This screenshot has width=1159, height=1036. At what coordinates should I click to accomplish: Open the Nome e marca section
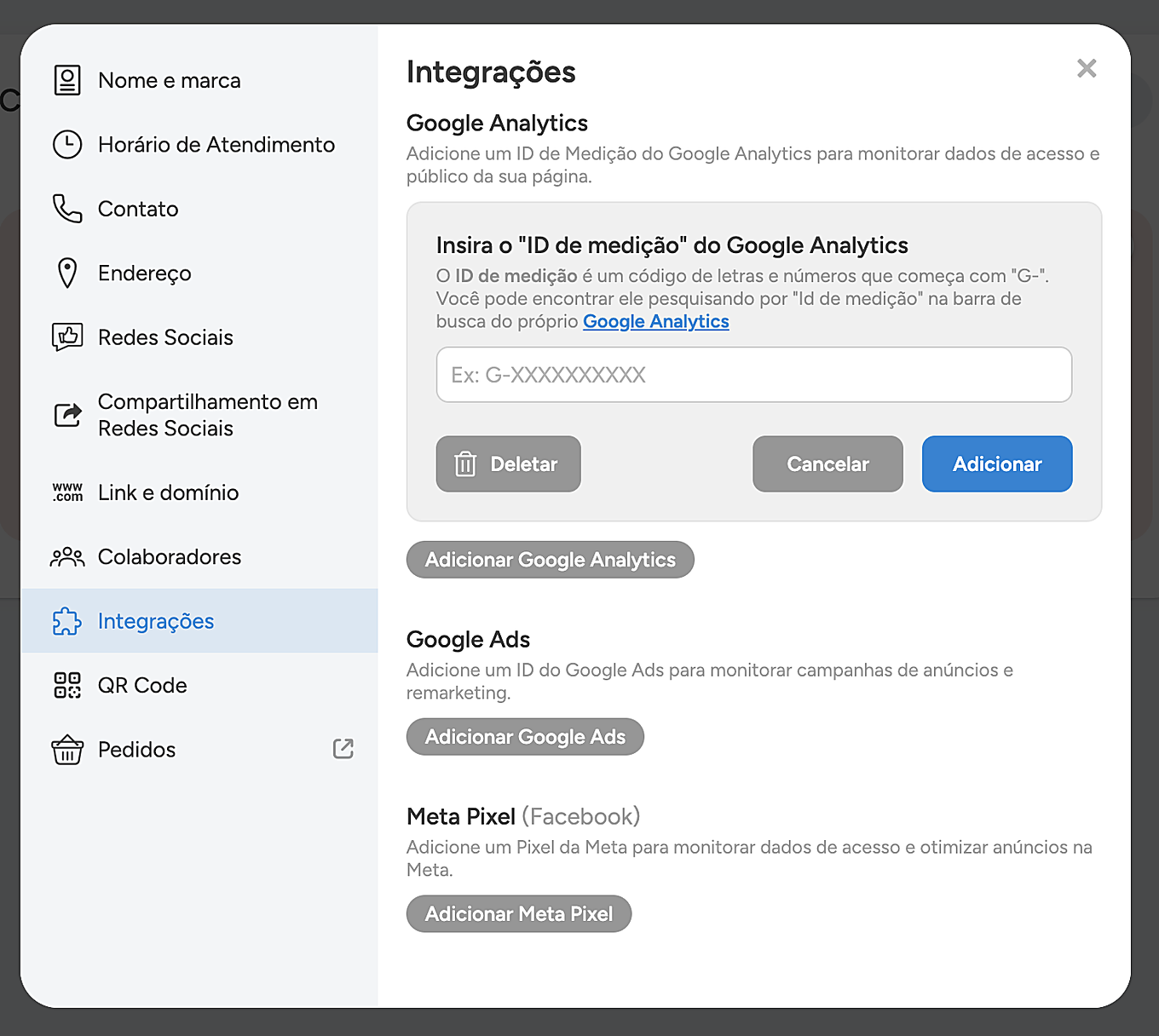pyautogui.click(x=199, y=80)
